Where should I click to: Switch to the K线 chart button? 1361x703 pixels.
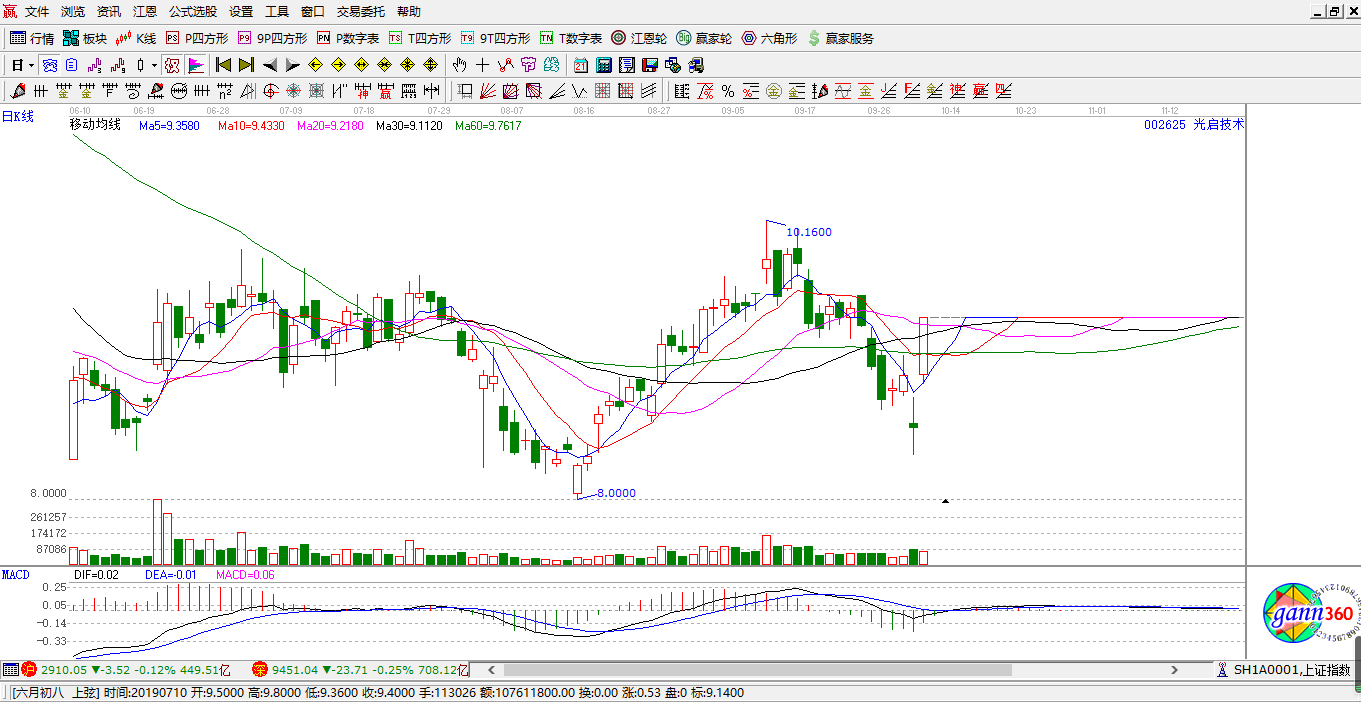point(136,38)
